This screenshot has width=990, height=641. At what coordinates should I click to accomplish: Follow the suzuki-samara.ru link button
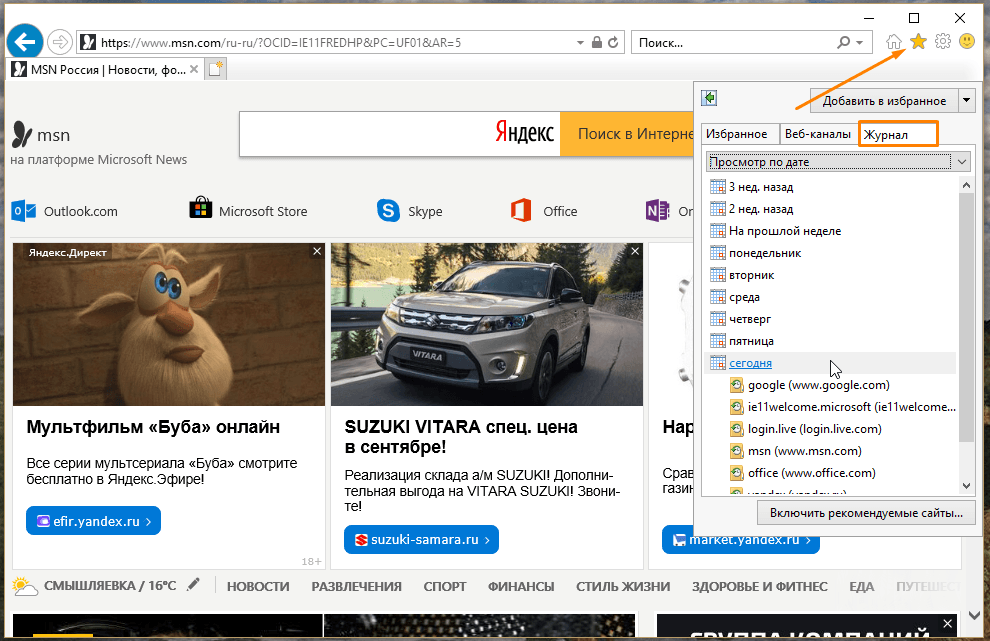(x=421, y=540)
